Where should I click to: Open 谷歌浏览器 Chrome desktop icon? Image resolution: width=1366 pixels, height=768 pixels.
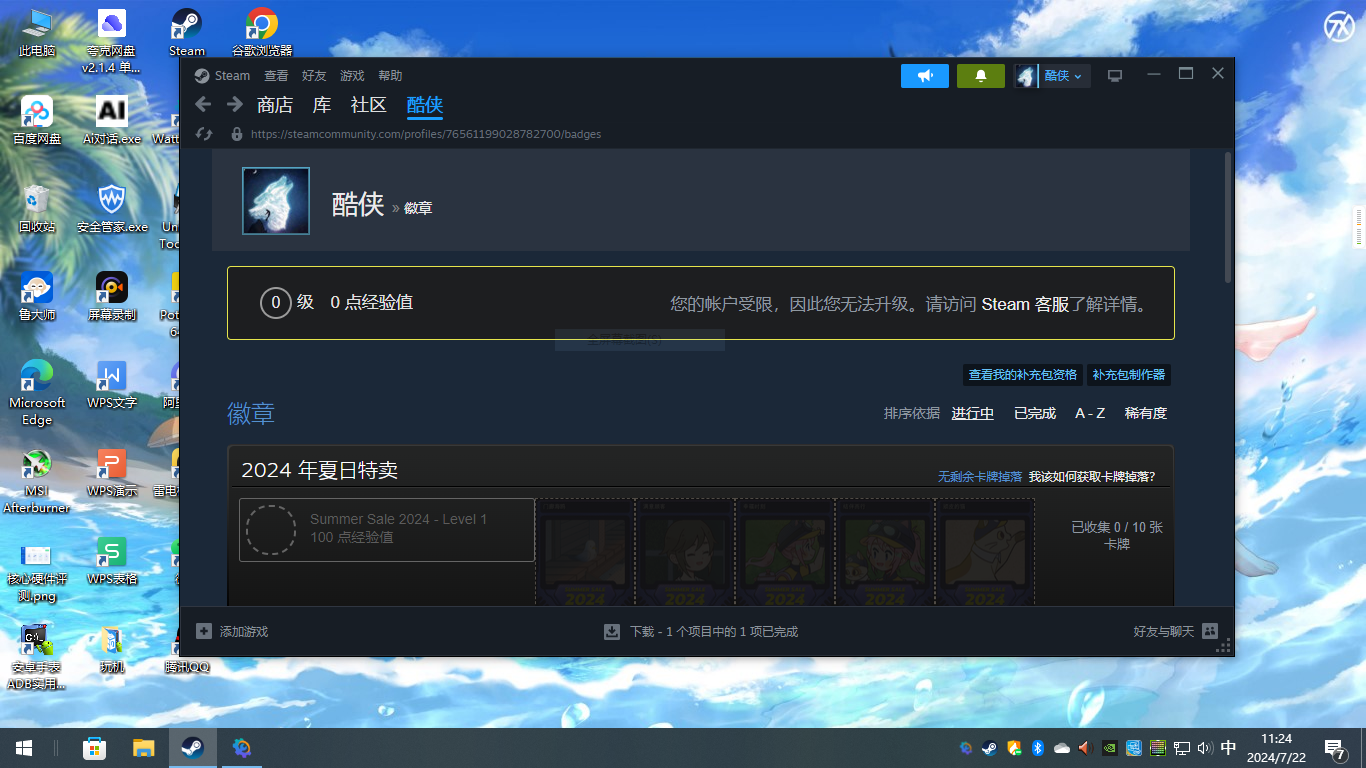pyautogui.click(x=262, y=32)
